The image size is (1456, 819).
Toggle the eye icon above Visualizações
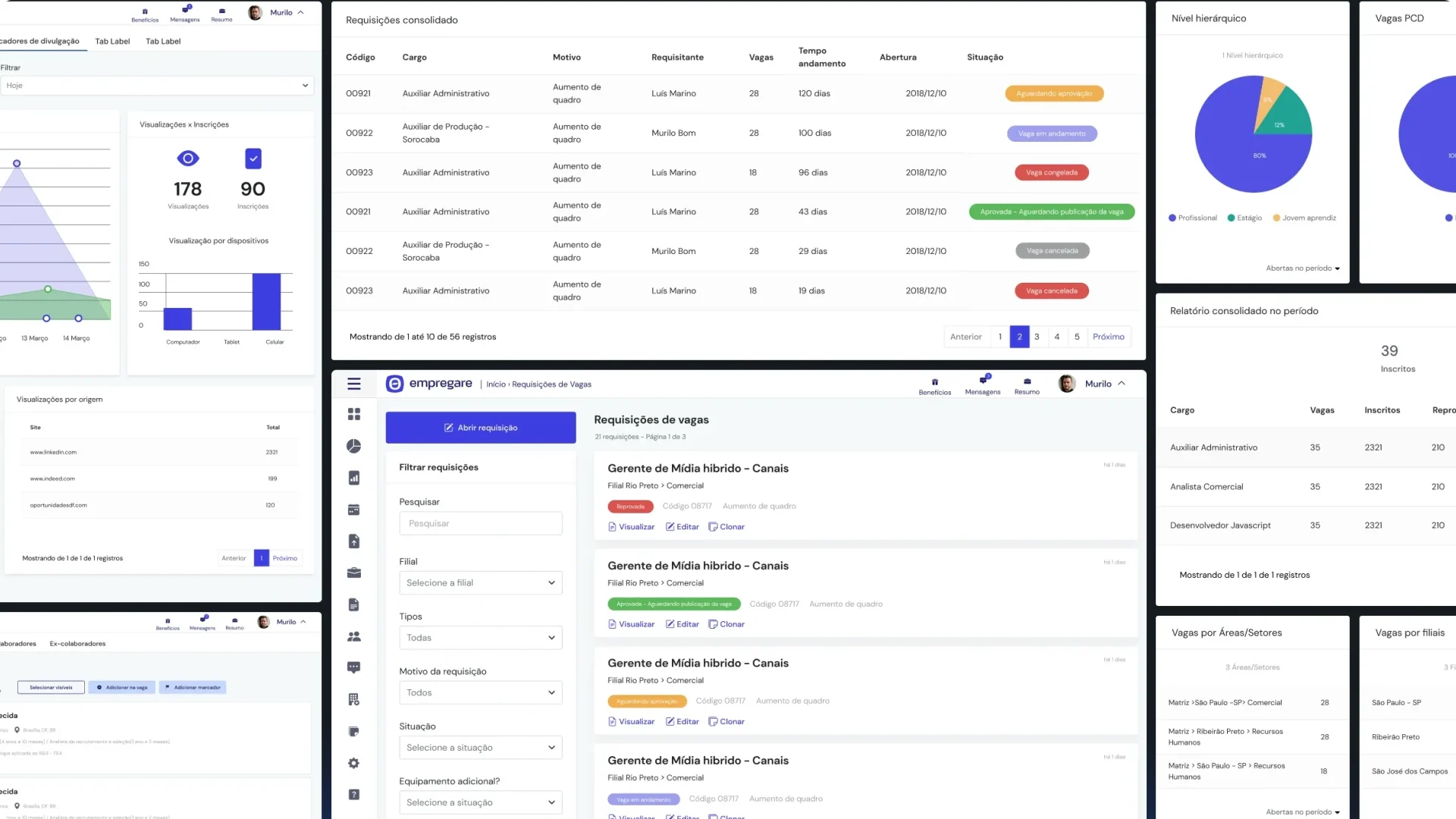pyautogui.click(x=188, y=158)
